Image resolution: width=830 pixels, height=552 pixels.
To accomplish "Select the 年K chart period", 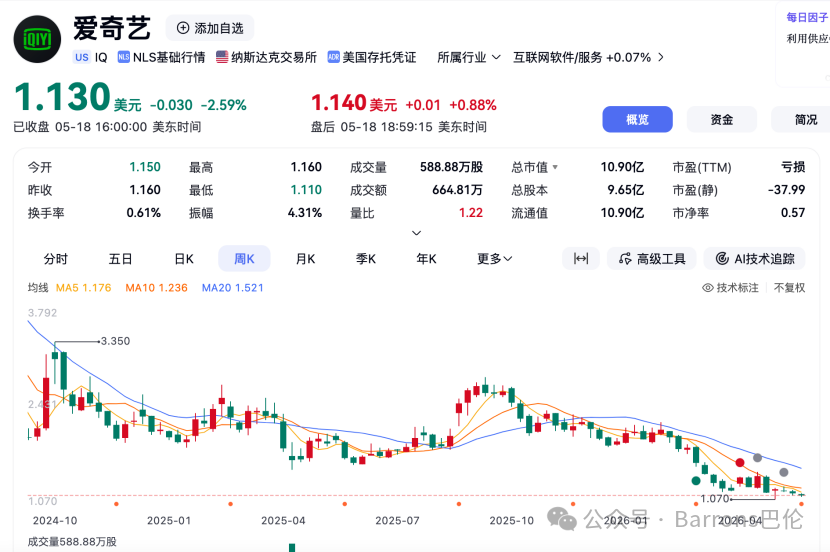I will [426, 259].
